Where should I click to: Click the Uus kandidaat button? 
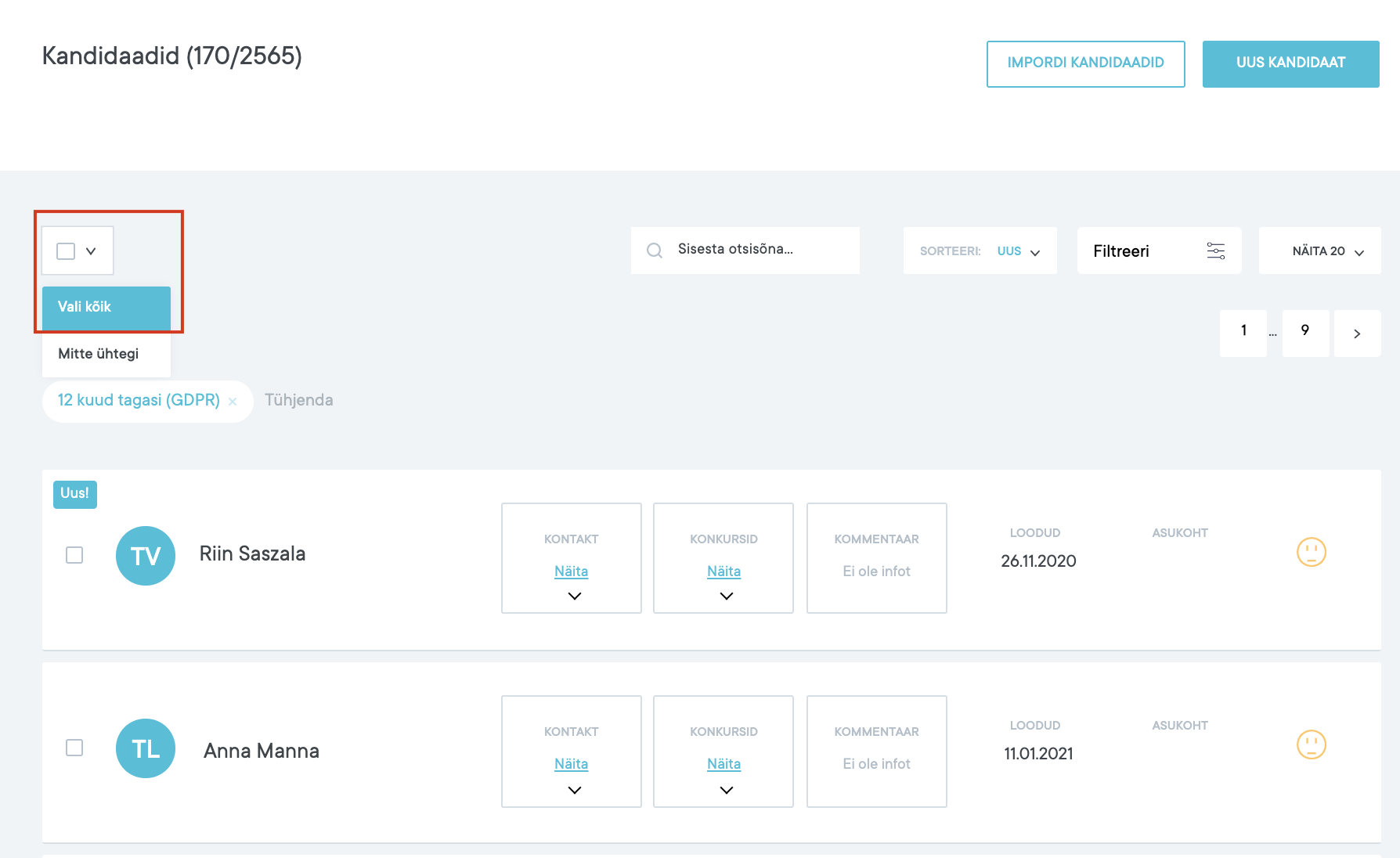1290,63
